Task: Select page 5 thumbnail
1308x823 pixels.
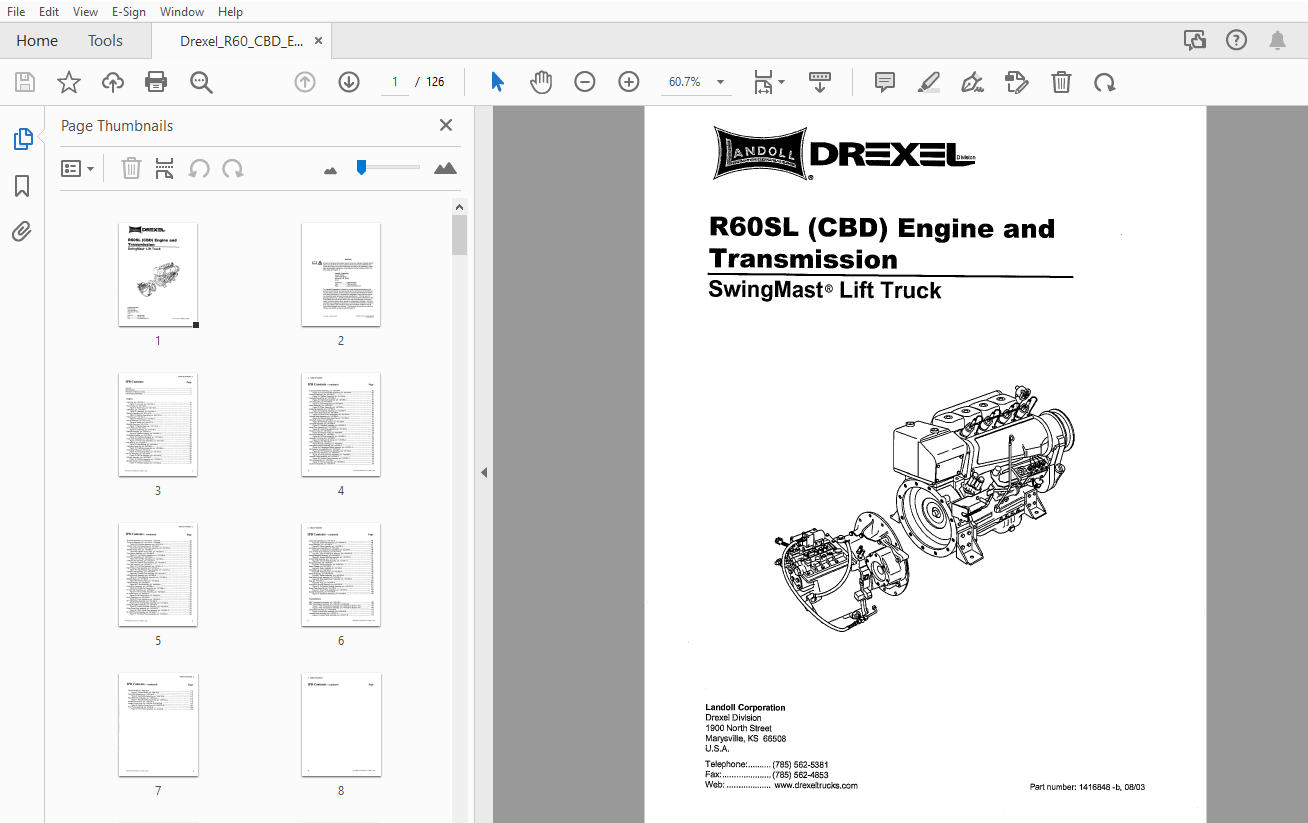Action: (x=158, y=575)
